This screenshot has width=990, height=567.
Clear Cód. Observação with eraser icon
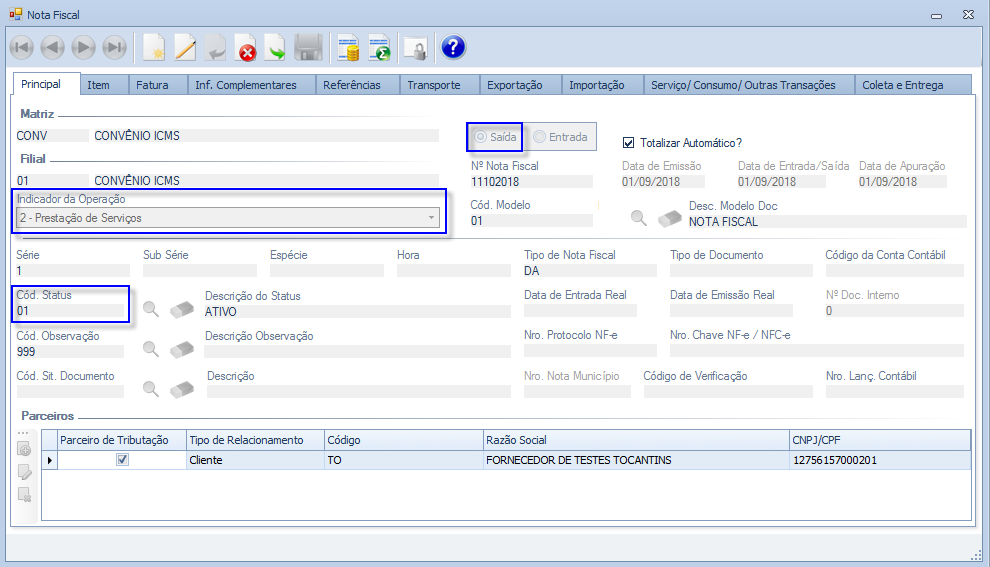(x=182, y=349)
